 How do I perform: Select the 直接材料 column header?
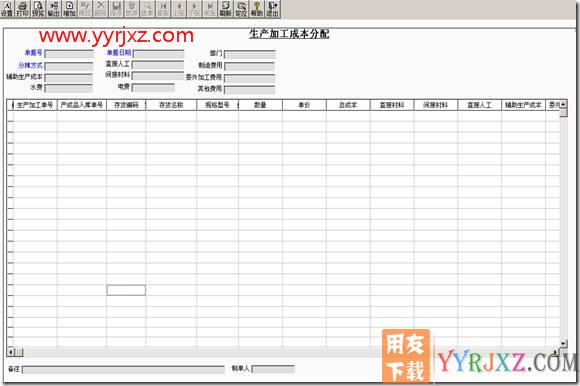coord(392,105)
